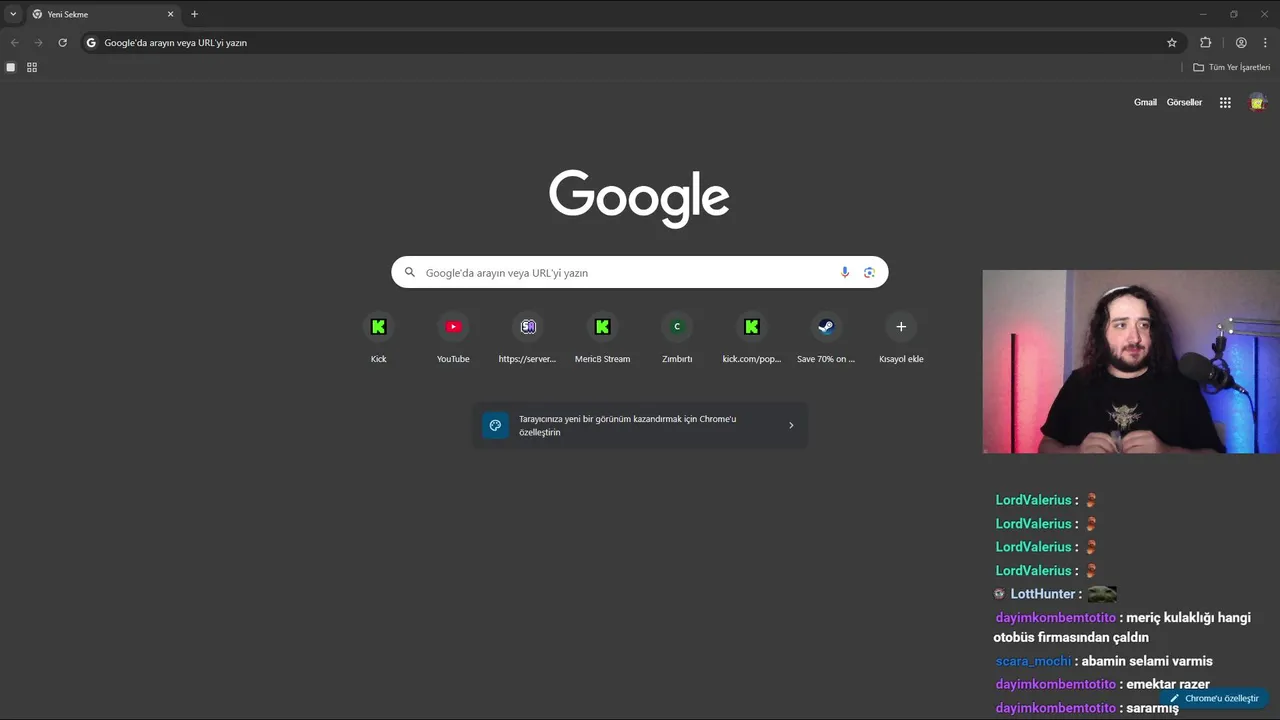
Task: Search by image with Google Lens icon
Action: (x=869, y=273)
